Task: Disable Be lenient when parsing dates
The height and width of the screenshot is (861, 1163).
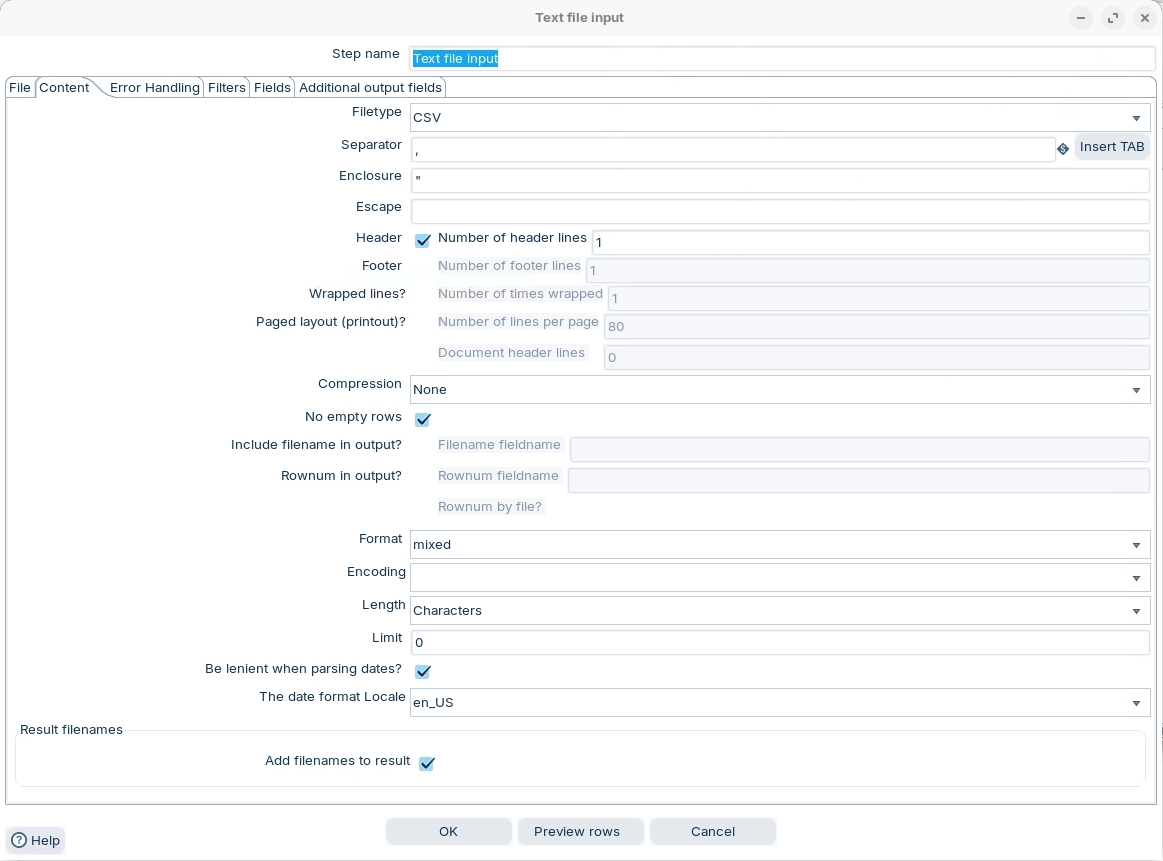Action: (x=423, y=672)
